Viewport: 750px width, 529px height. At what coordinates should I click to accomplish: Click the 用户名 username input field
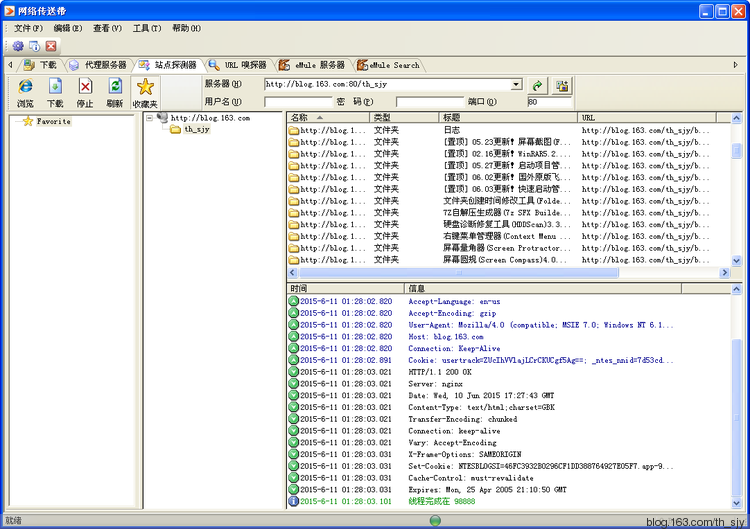click(x=298, y=102)
